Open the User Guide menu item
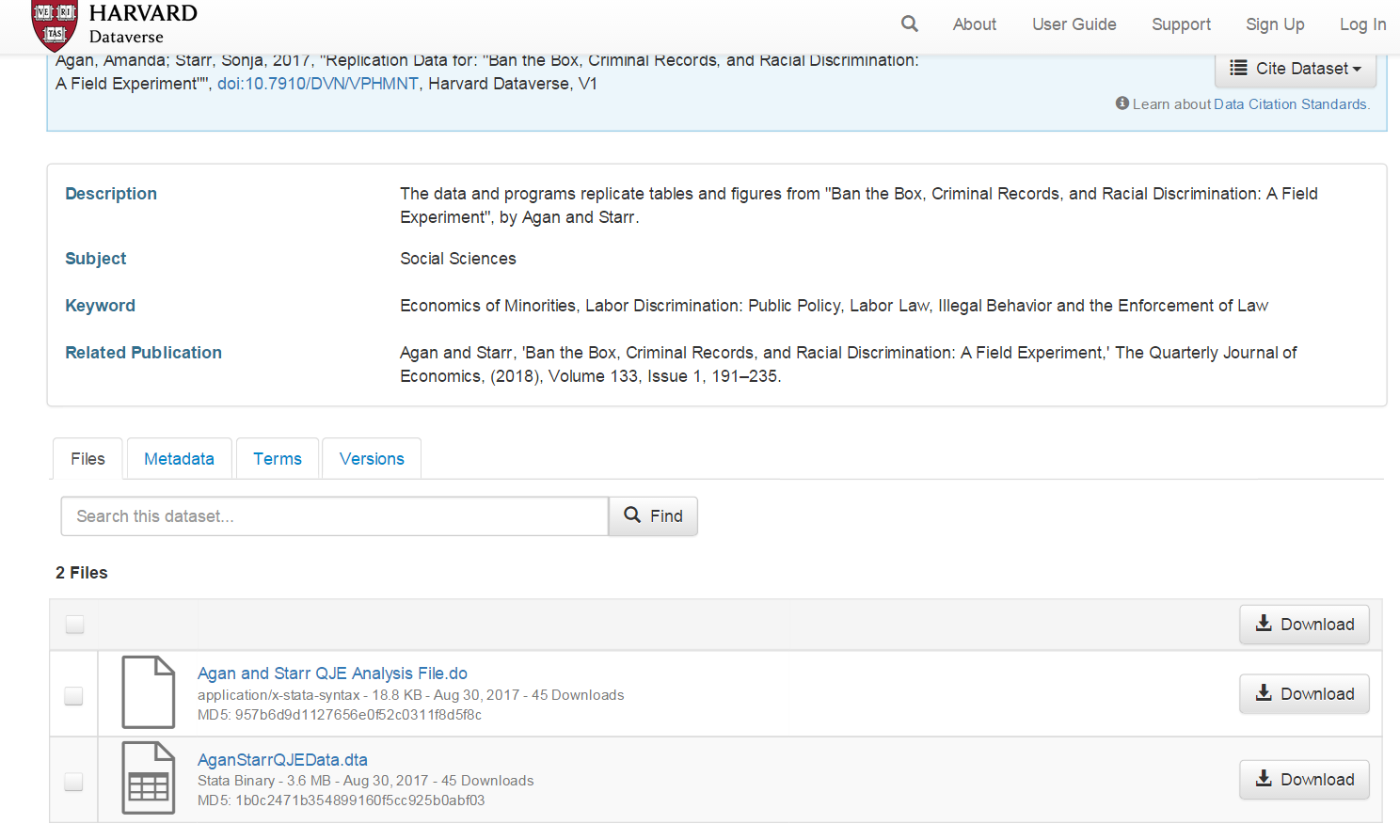The image size is (1400, 840). [x=1074, y=24]
